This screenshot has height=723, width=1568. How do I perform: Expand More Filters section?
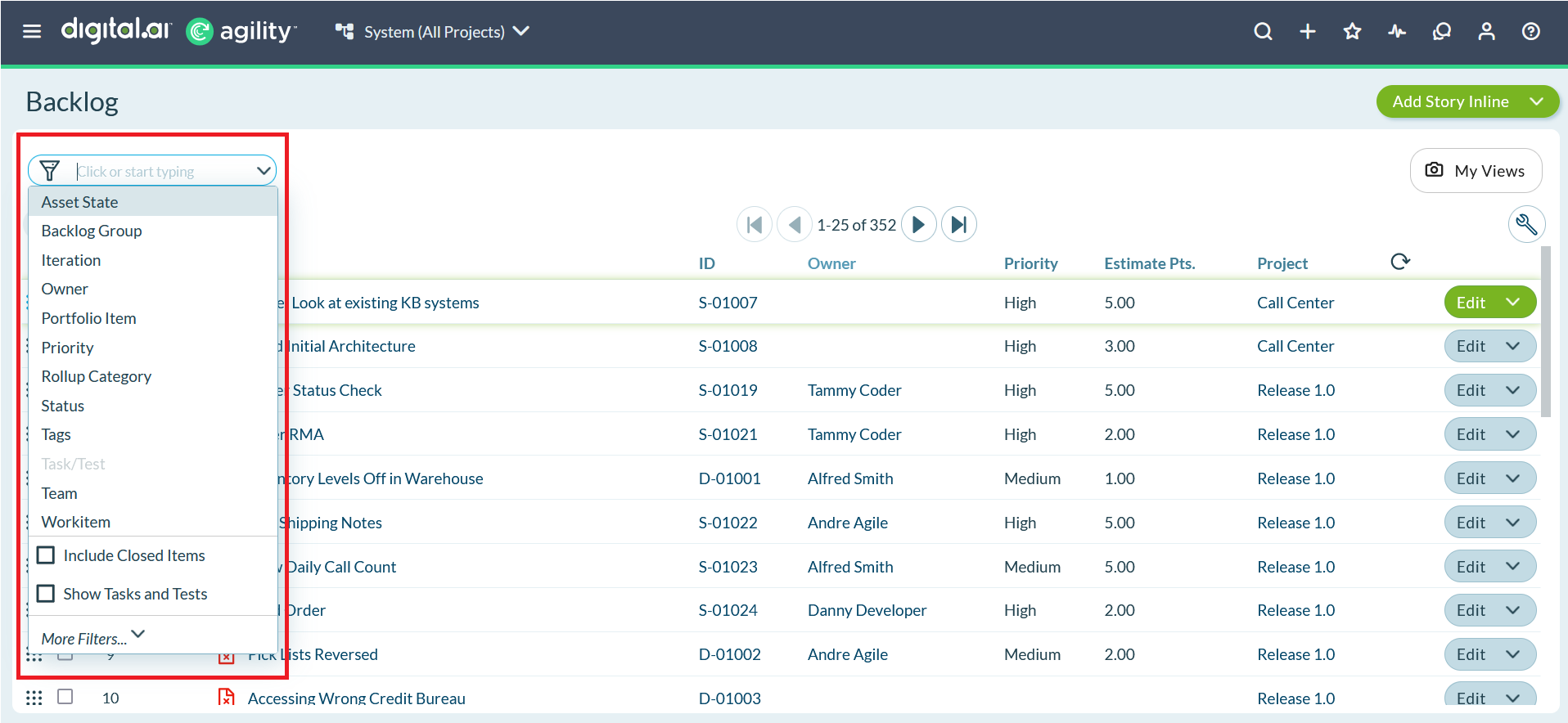tap(93, 637)
